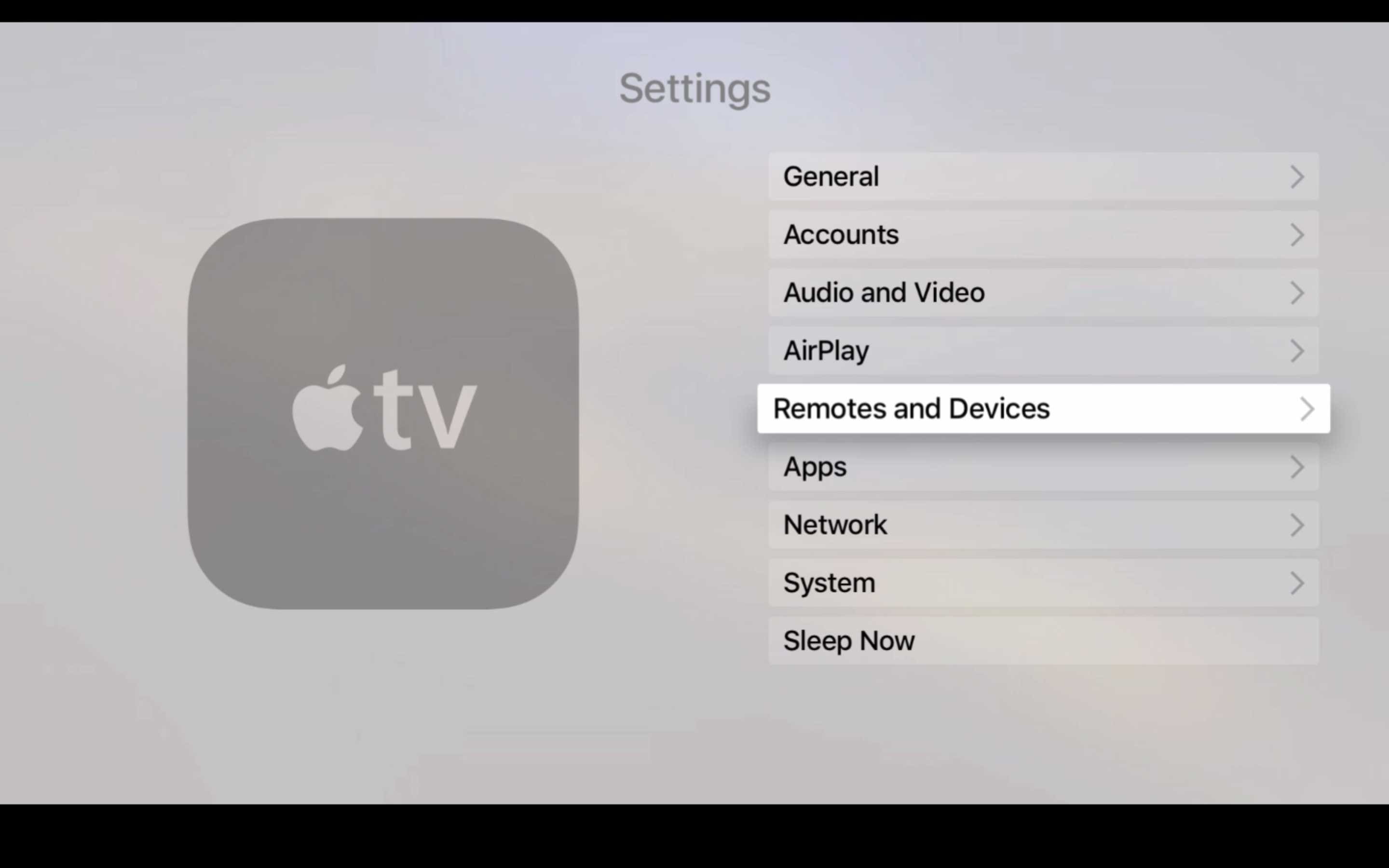Screen dimensions: 1389x868
Task: Click the System settings arrow
Action: click(x=1297, y=583)
